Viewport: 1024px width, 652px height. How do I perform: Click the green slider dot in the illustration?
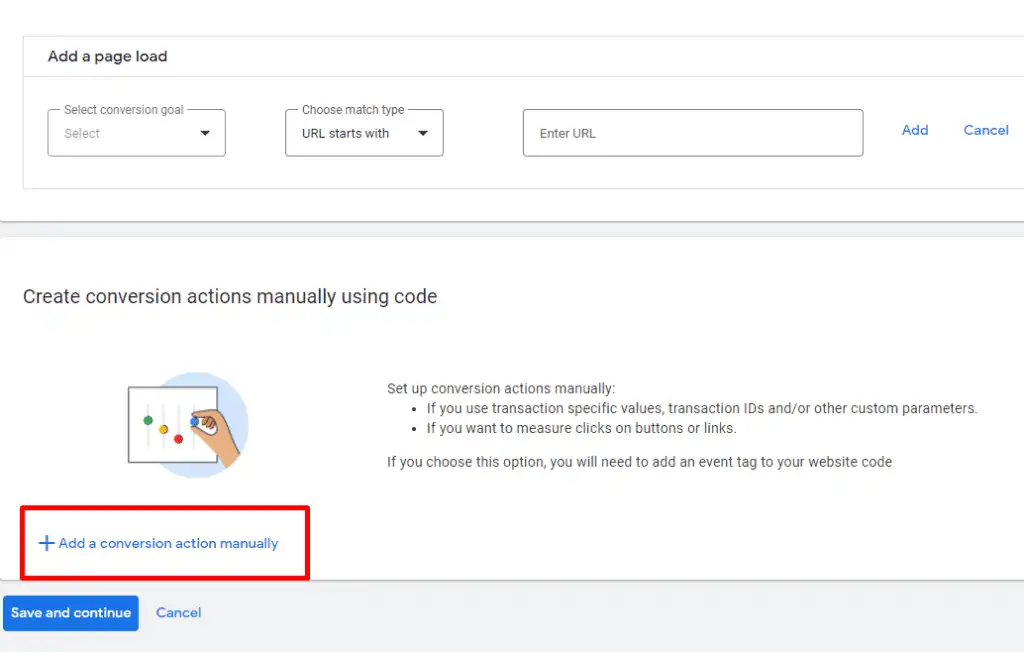(x=148, y=421)
